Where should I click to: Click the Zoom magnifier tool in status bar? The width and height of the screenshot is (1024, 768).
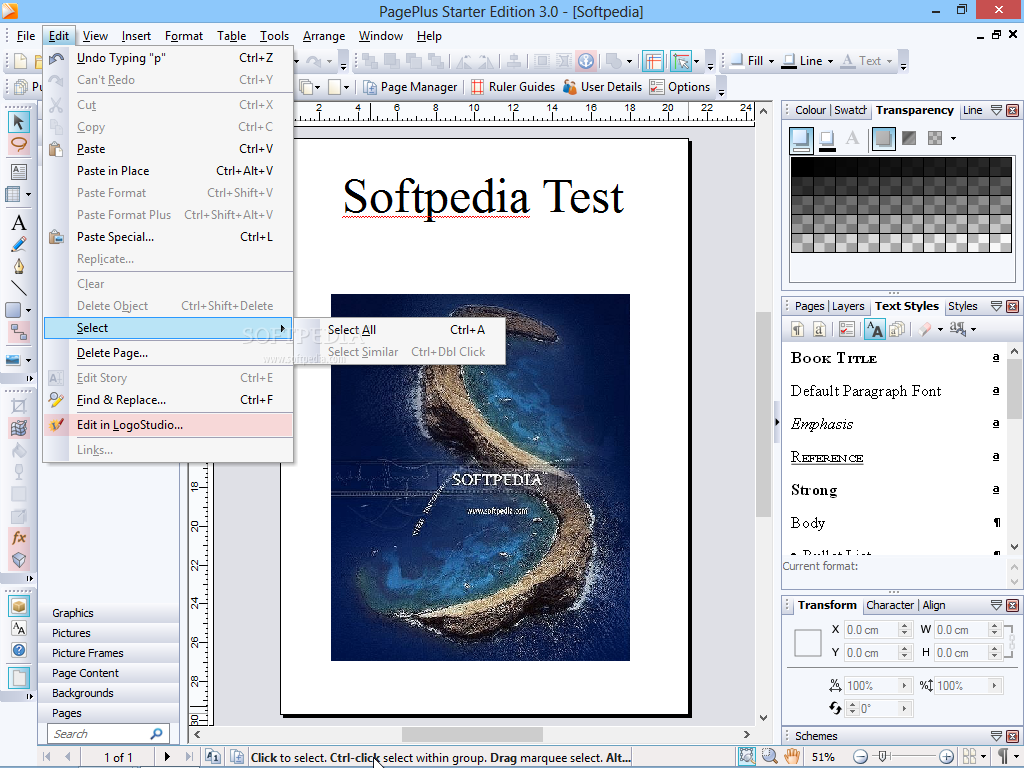coord(770,757)
